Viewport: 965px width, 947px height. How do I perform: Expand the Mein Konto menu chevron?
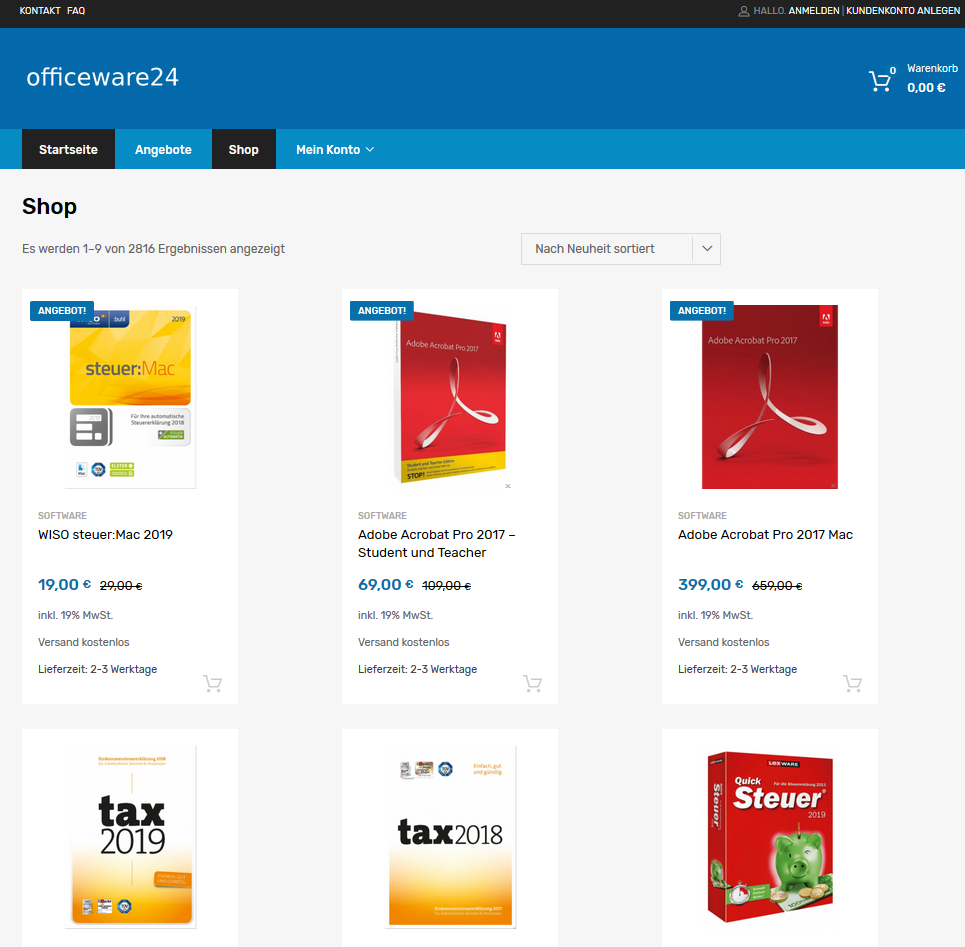point(370,150)
